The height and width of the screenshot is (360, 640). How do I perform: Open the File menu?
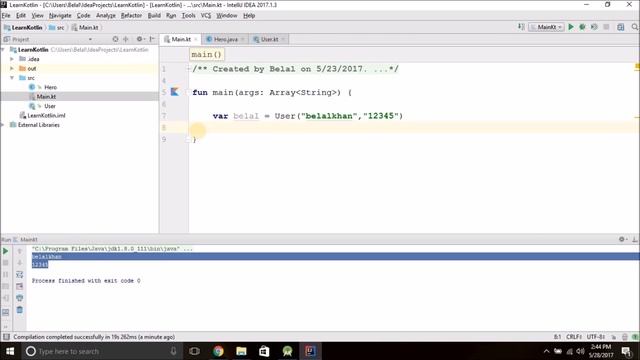click(6, 16)
